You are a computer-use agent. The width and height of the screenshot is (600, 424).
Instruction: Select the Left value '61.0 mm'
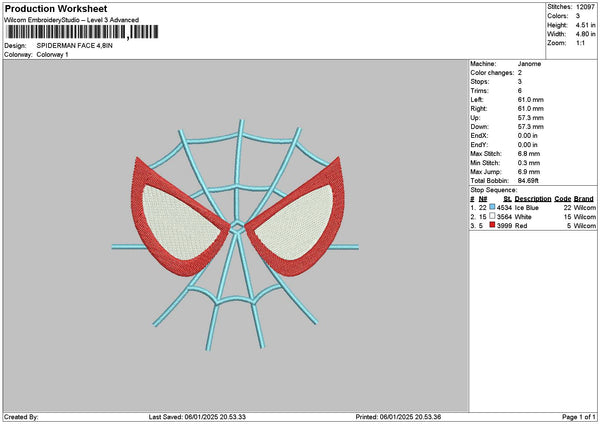point(530,99)
